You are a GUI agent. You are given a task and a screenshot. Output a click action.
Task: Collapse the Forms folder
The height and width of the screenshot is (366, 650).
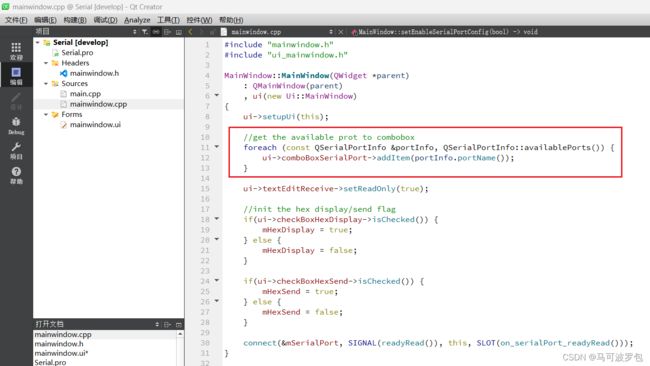click(46, 114)
